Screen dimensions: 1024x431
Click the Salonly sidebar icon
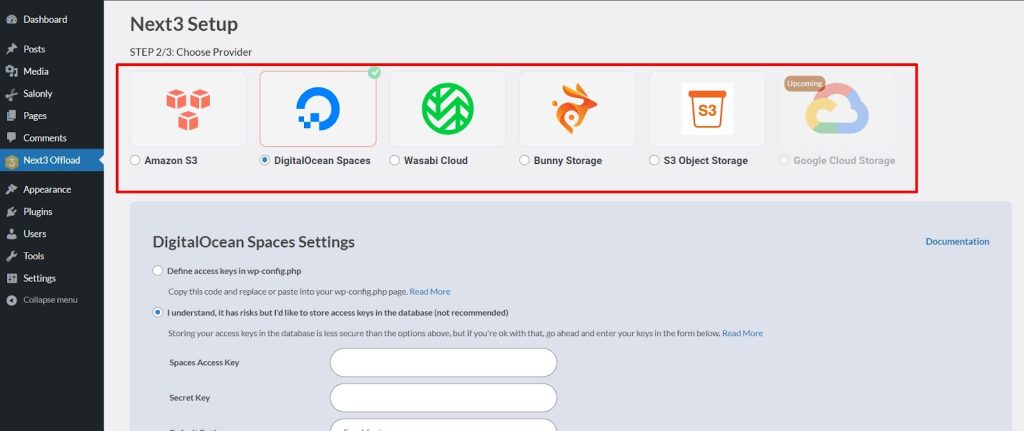(11, 94)
